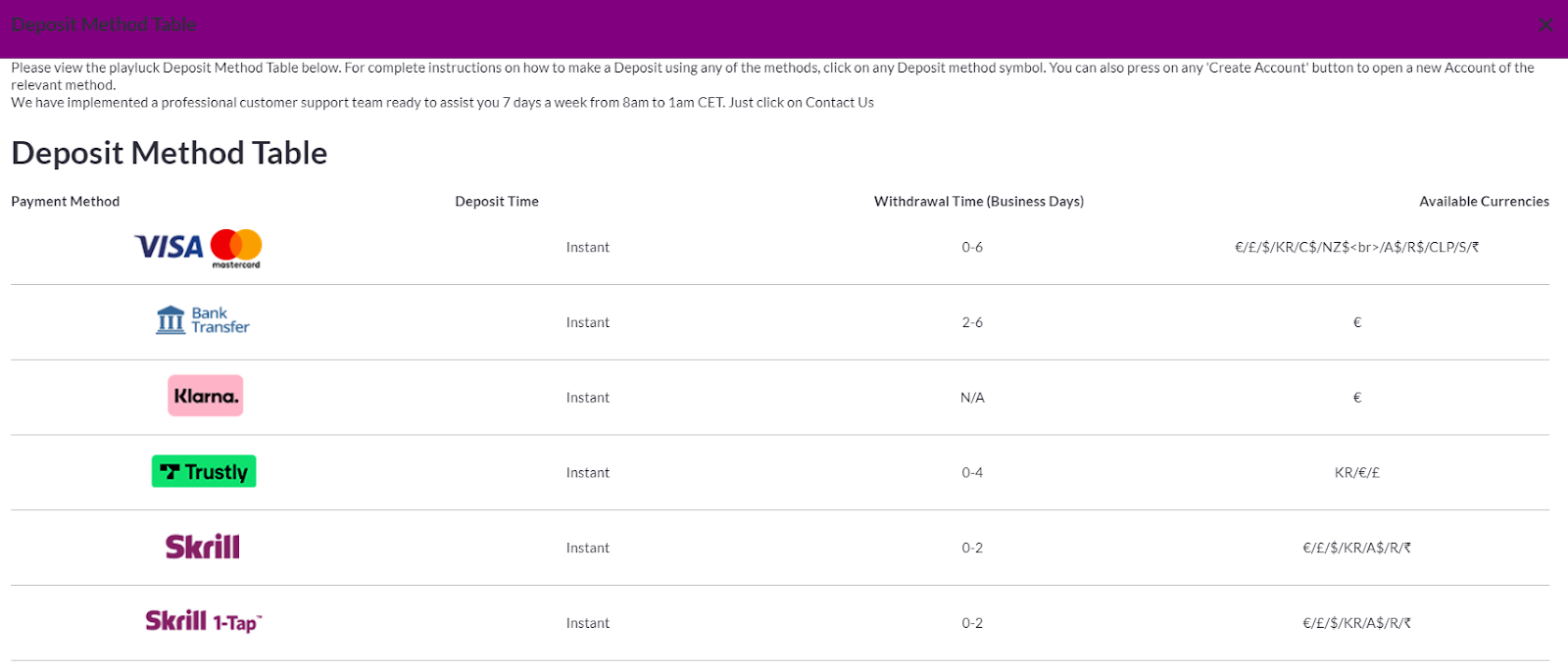Click the Withdrawal Time (Business Days) header
The height and width of the screenshot is (670, 1568).
[x=979, y=201]
